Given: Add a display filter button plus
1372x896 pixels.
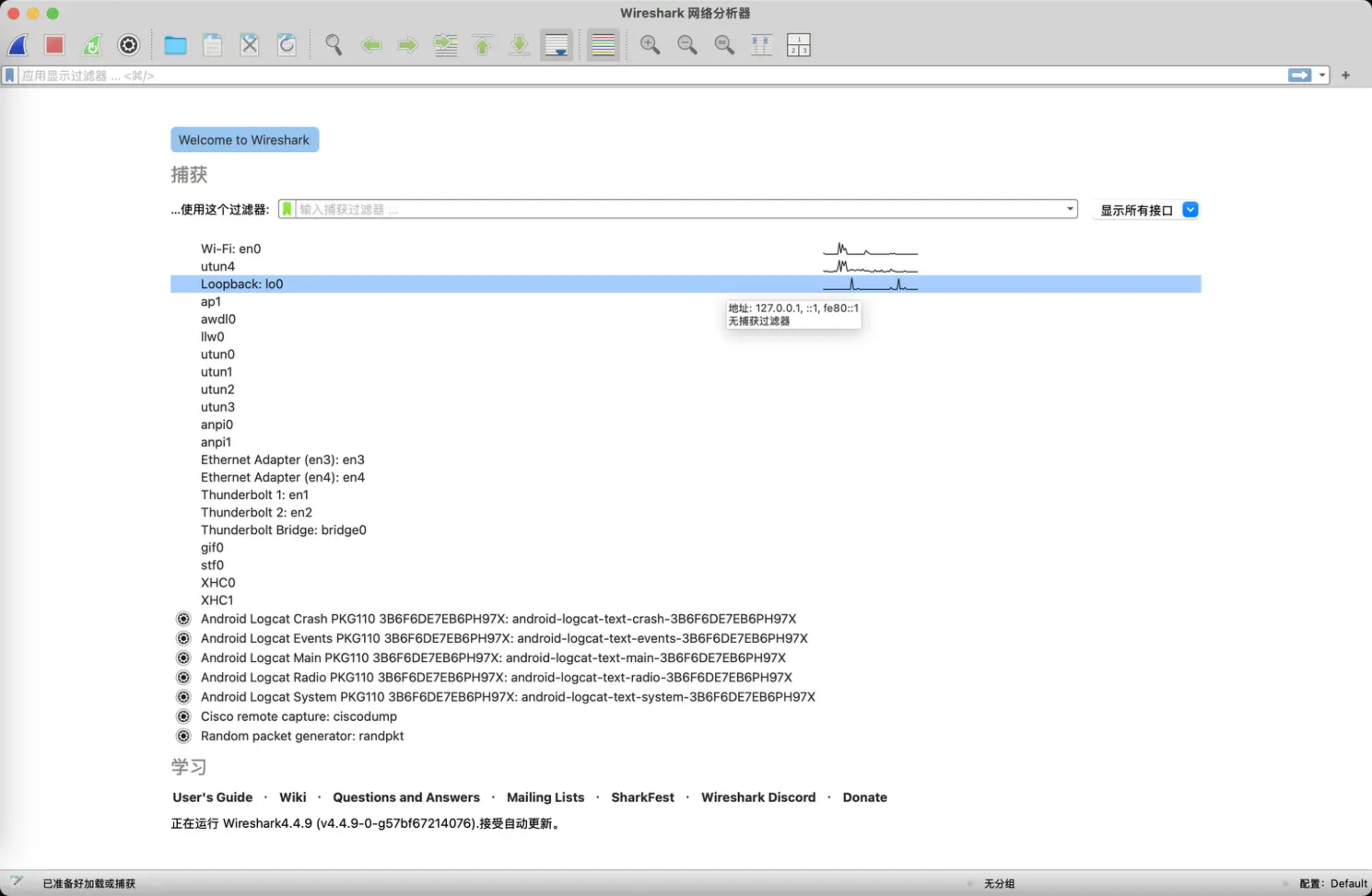Looking at the screenshot, I should click(1346, 76).
